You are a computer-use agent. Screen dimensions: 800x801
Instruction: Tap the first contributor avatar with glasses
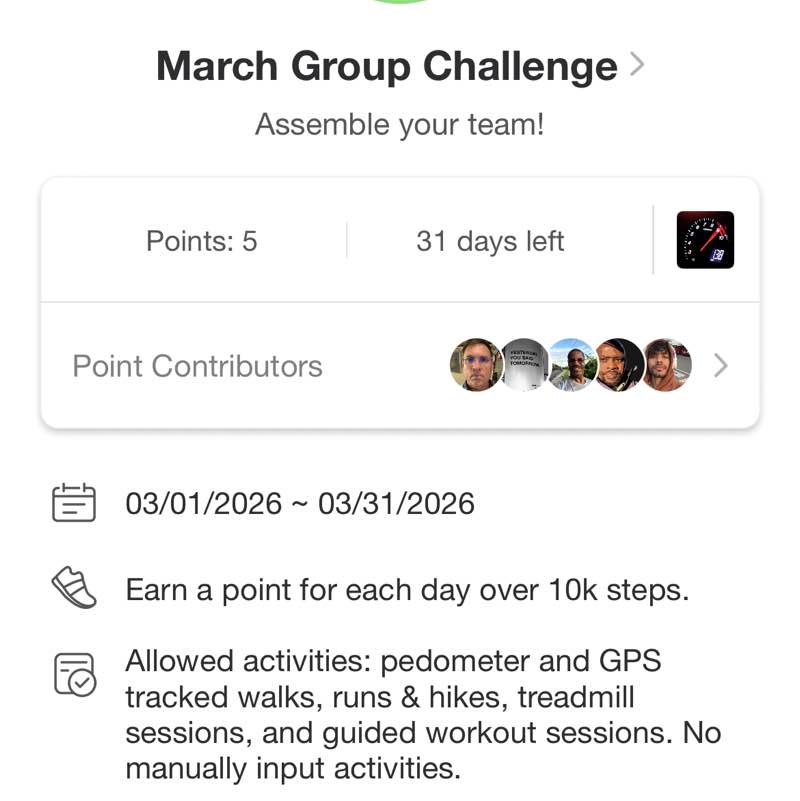pyautogui.click(x=475, y=365)
